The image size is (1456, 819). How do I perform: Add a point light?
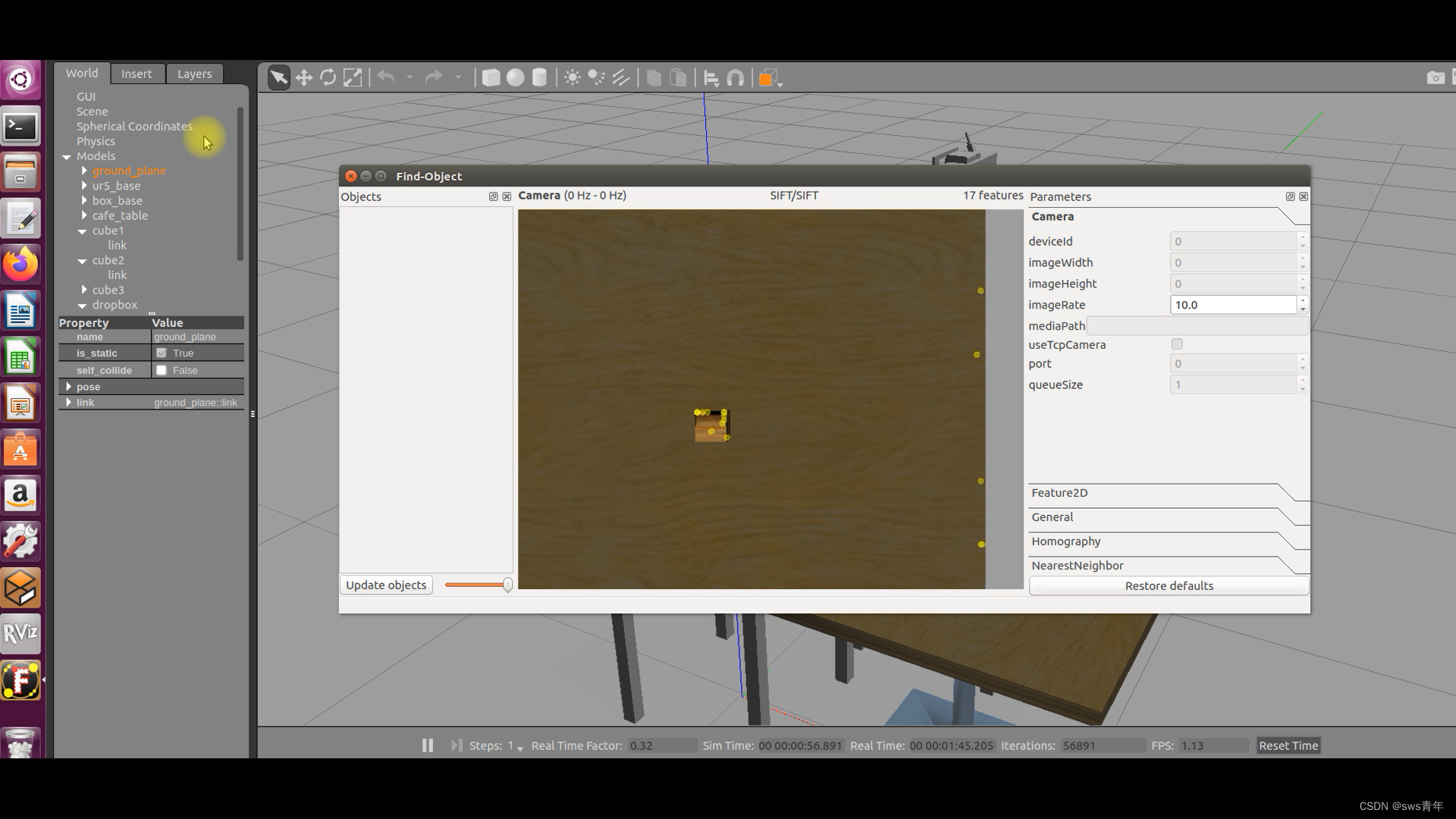coord(573,77)
